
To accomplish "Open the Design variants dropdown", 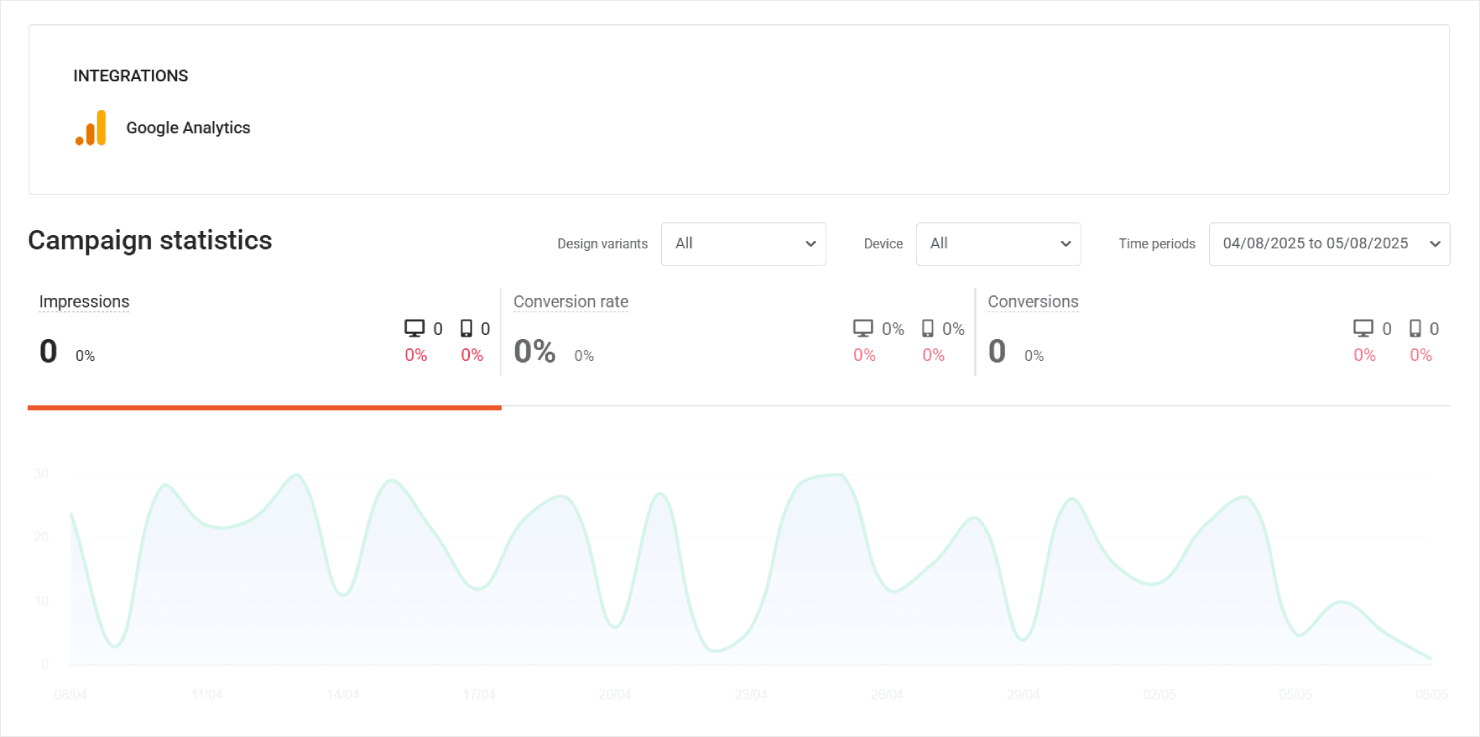I will pyautogui.click(x=744, y=243).
